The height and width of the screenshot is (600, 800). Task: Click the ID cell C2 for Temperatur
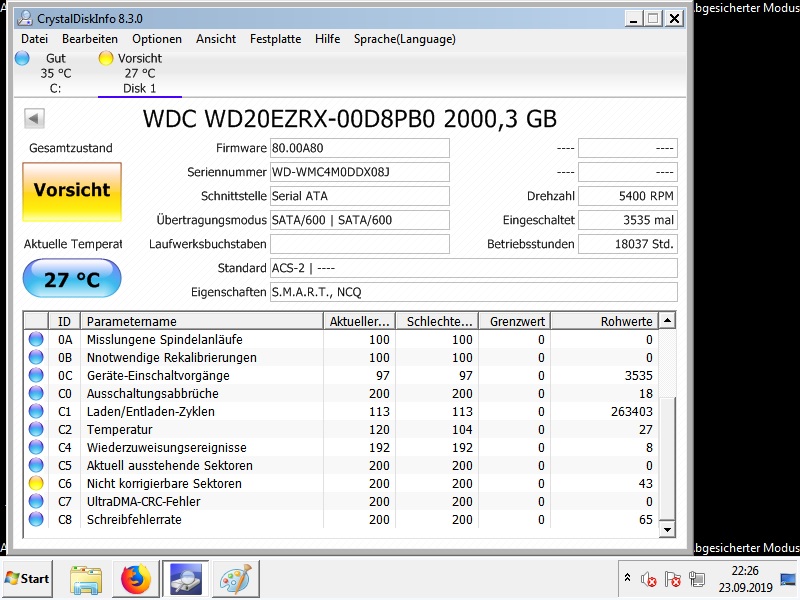click(x=65, y=429)
